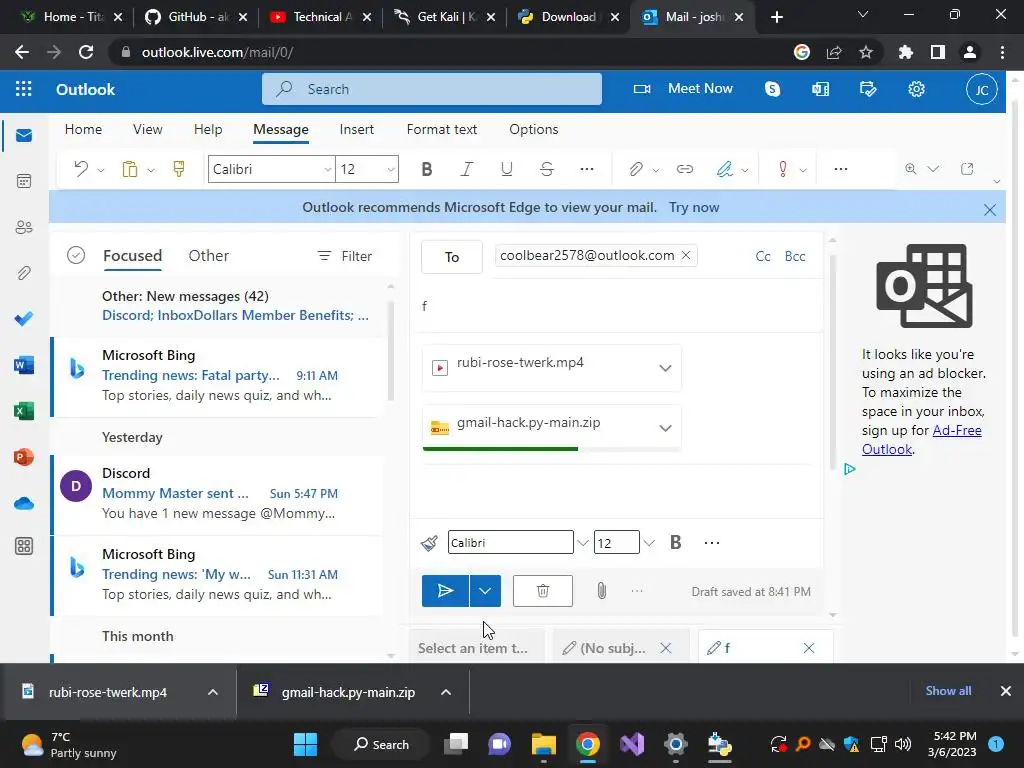
Task: Open the Zoom magnifier in the ribbon
Action: click(910, 169)
